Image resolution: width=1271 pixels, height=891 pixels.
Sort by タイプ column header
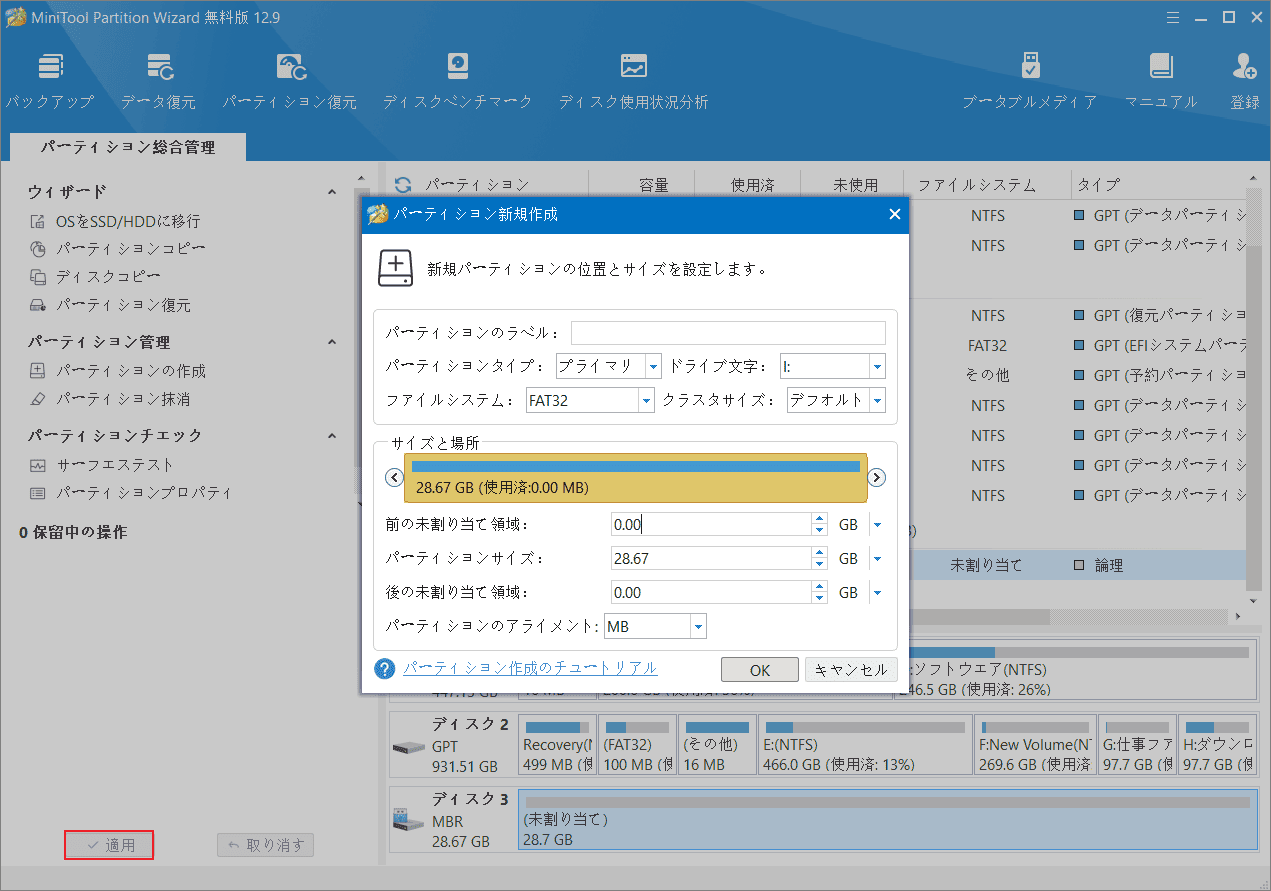(1157, 185)
